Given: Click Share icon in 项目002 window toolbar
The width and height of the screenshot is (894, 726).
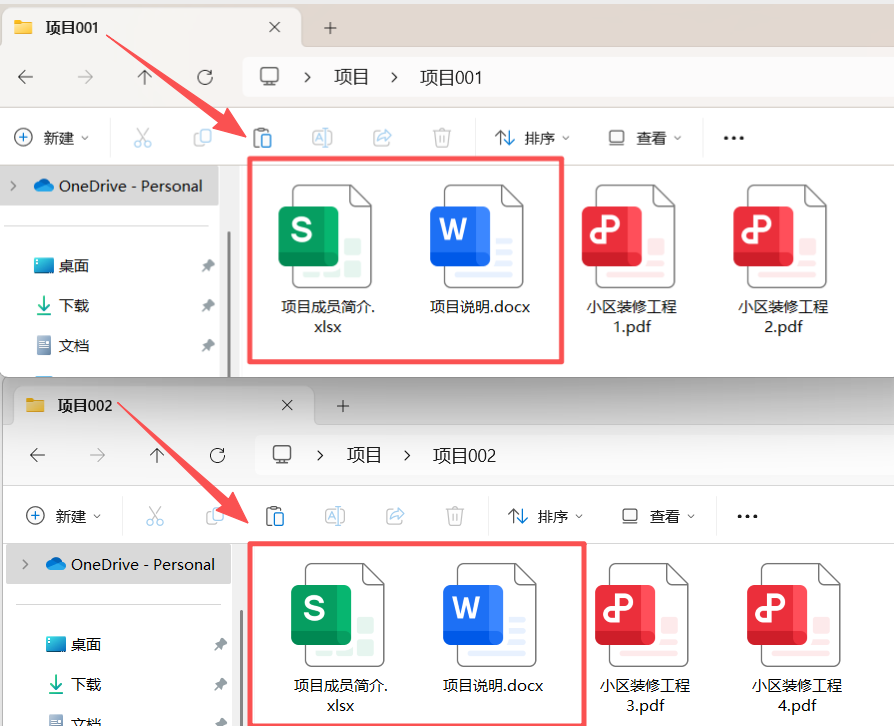Looking at the screenshot, I should tap(395, 516).
